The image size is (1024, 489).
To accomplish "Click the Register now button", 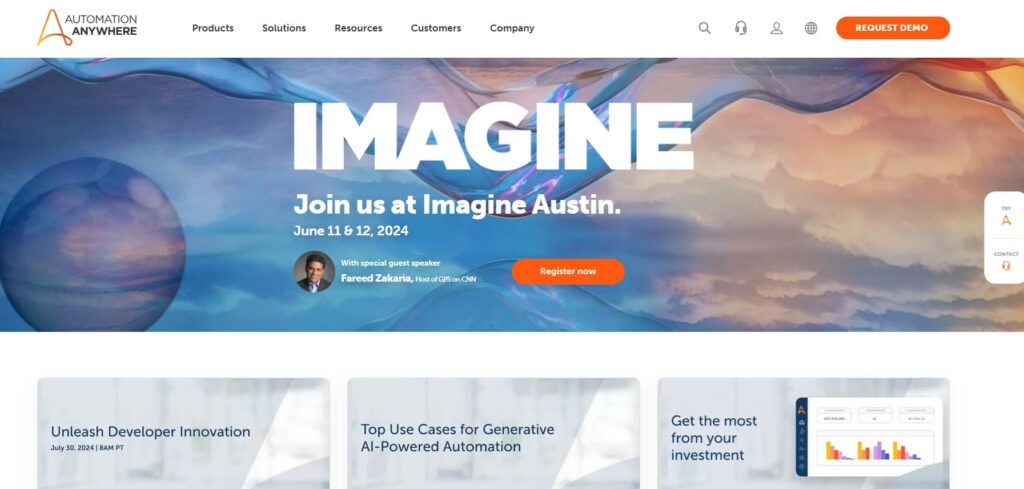I will (568, 272).
